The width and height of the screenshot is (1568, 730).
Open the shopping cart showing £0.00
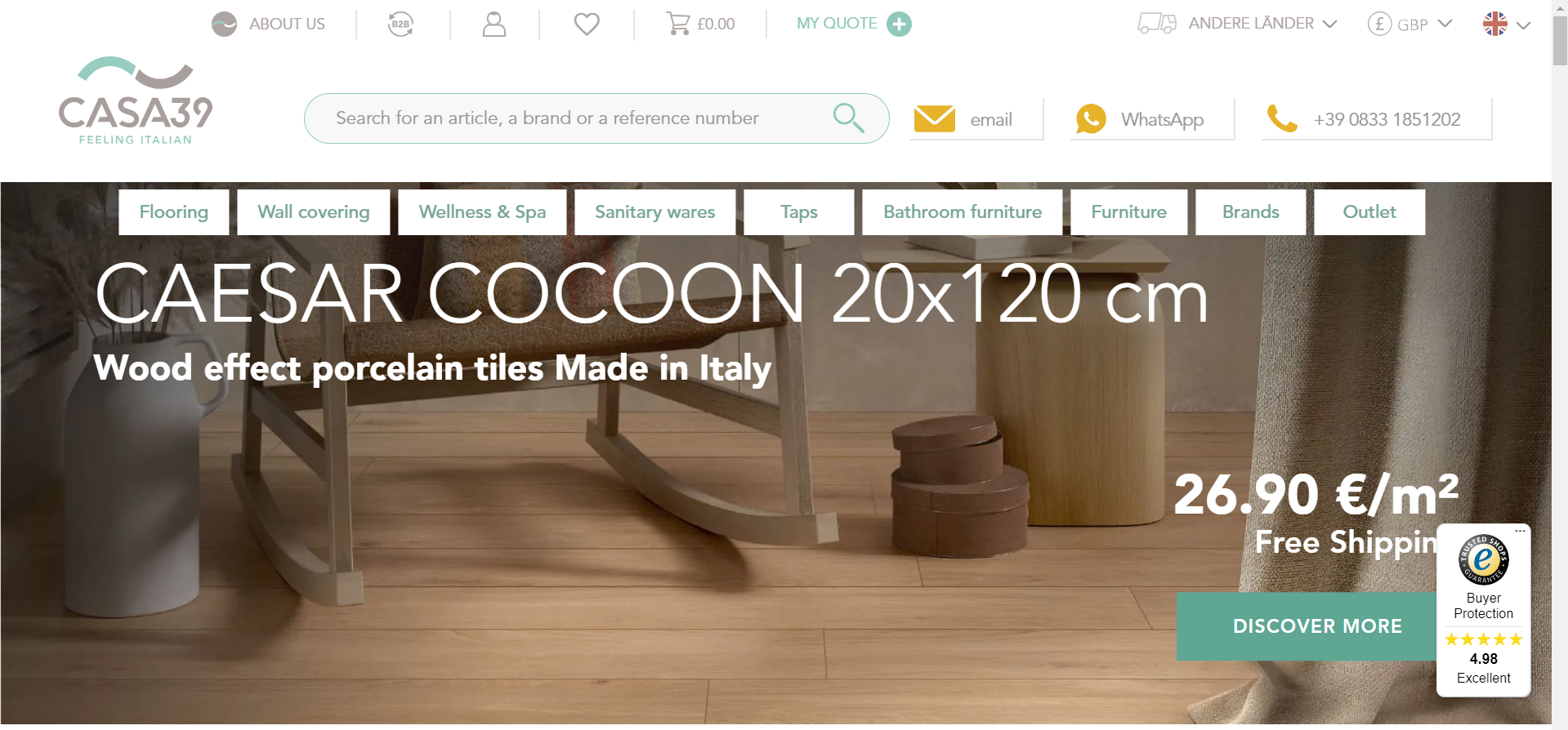(700, 24)
